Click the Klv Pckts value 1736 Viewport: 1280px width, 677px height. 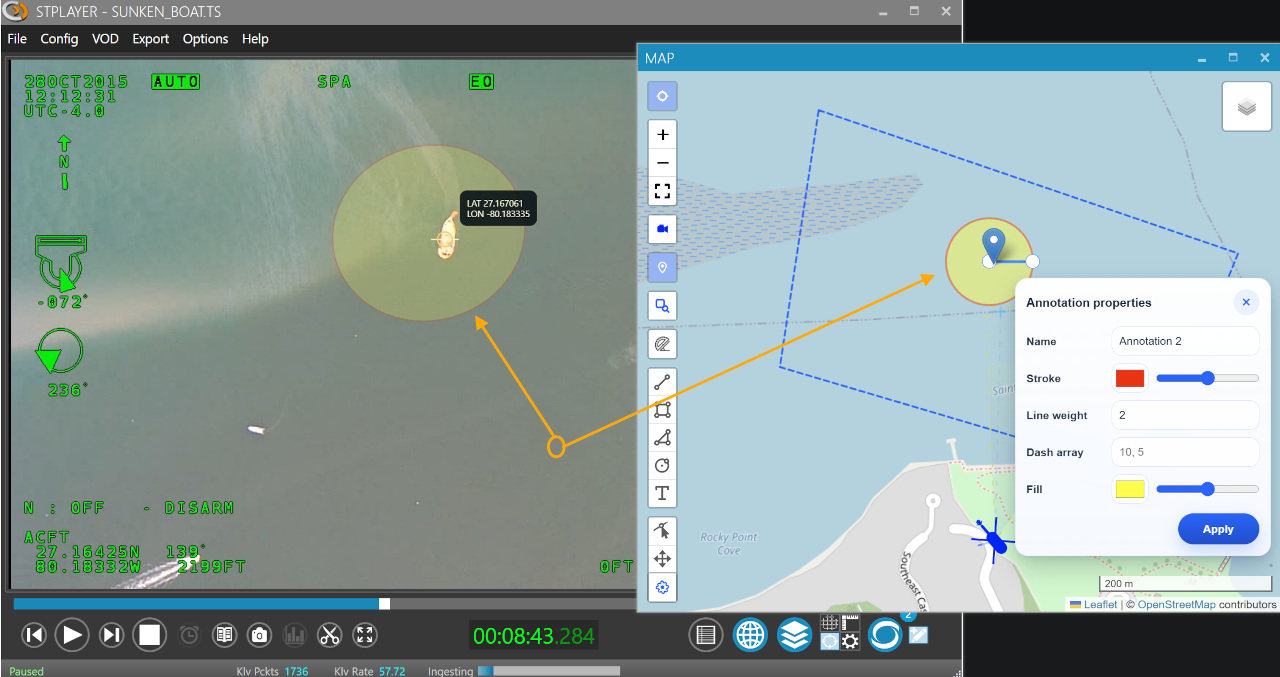[296, 671]
